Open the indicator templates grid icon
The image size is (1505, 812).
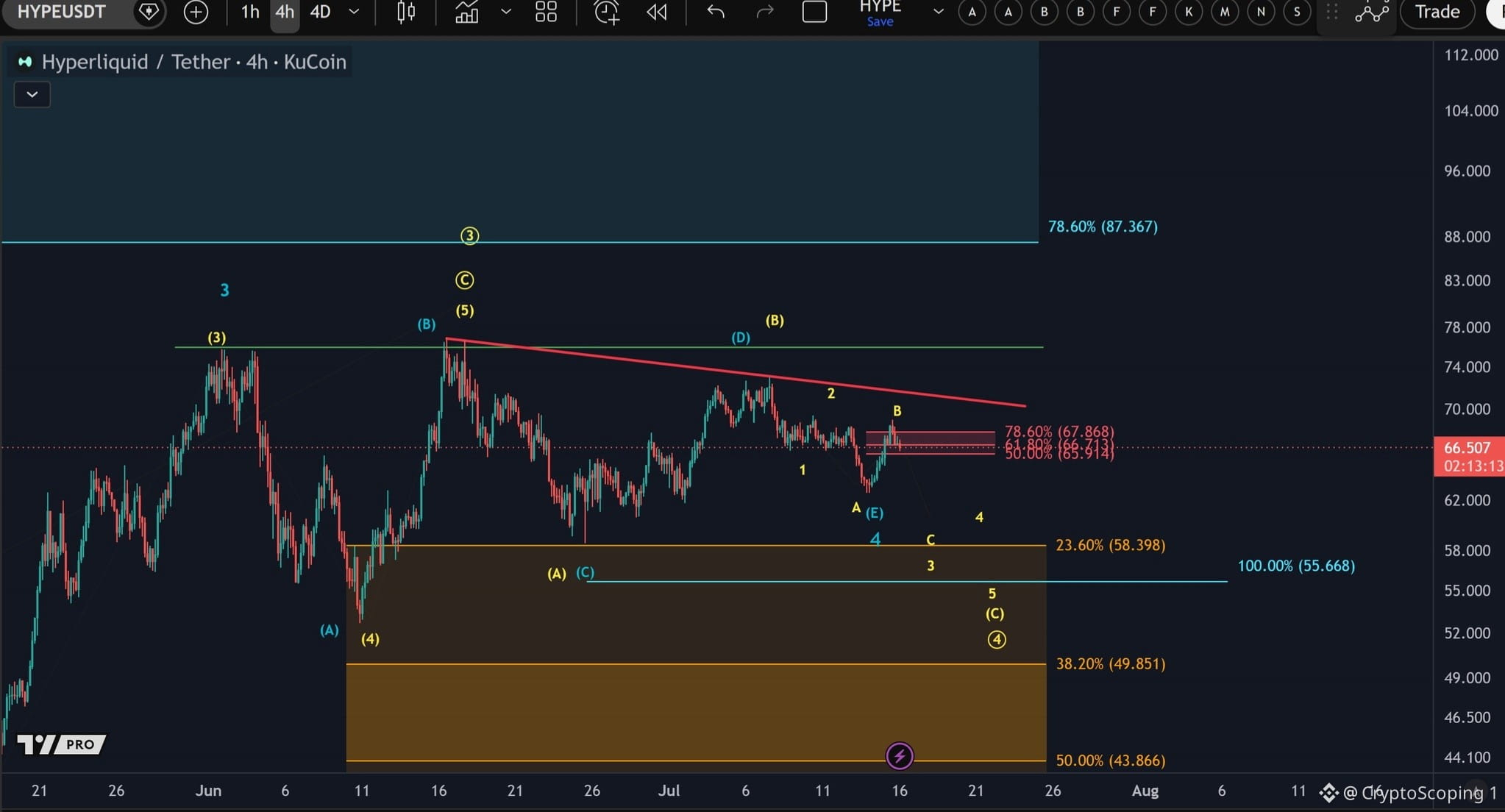[x=546, y=12]
